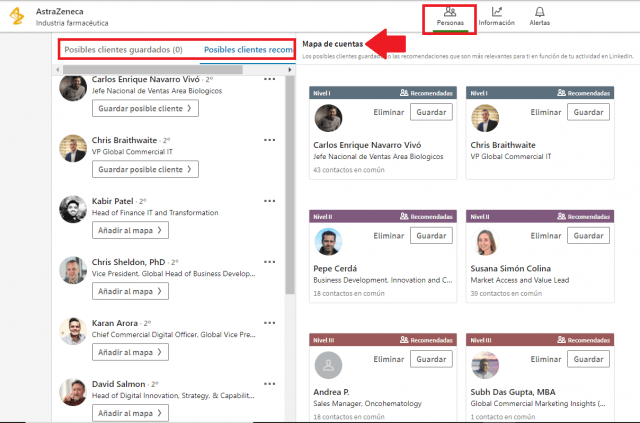
Task: Open more options for Kabir Patel
Action: click(x=269, y=201)
